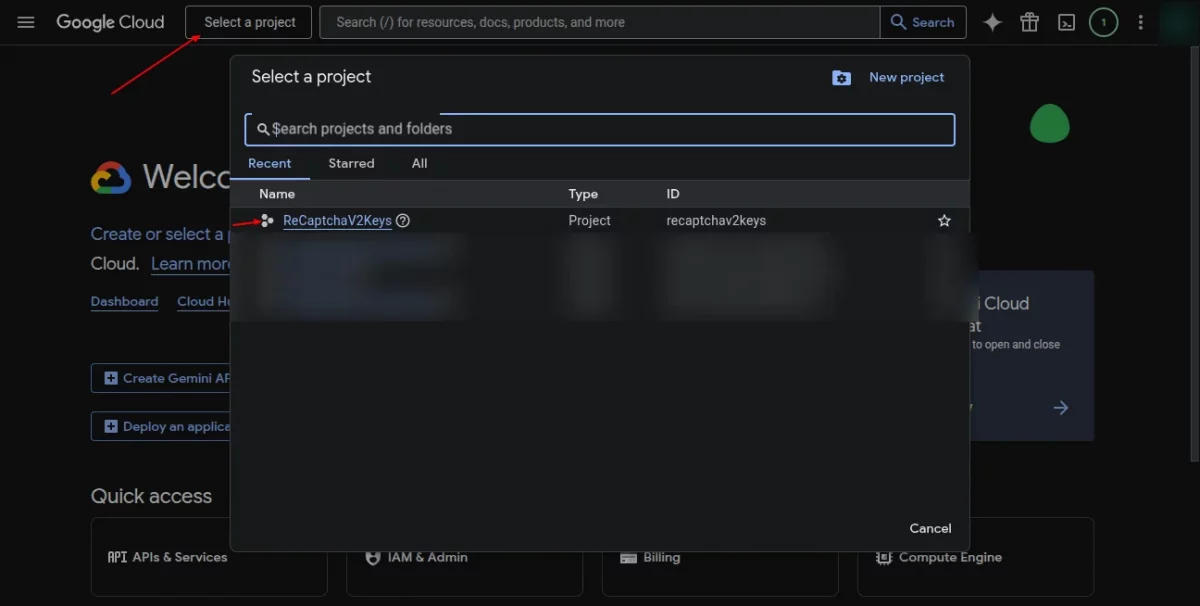Click the plus icon on Deploy an application
Screen dimensions: 1200x606
click(x=111, y=426)
